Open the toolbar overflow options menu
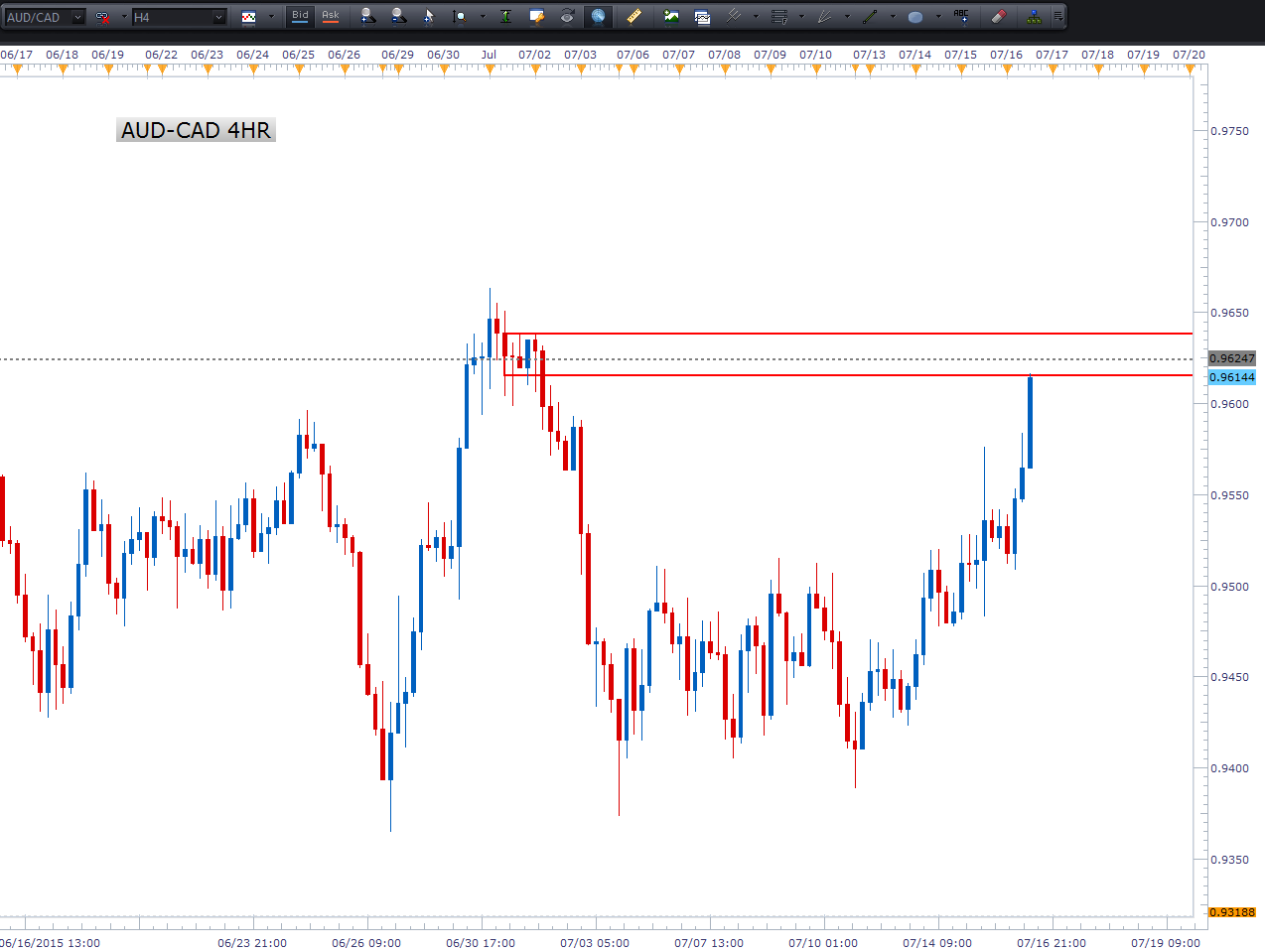 point(1058,17)
